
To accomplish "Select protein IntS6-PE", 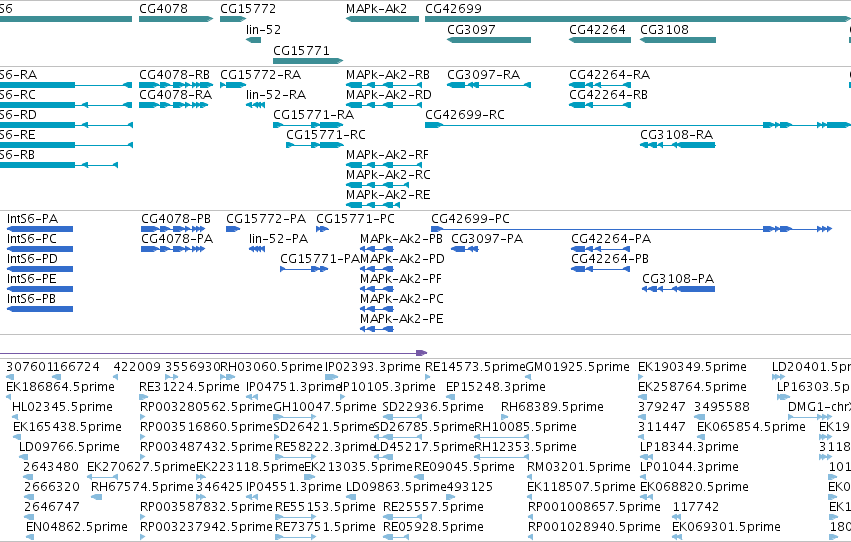I will point(40,289).
